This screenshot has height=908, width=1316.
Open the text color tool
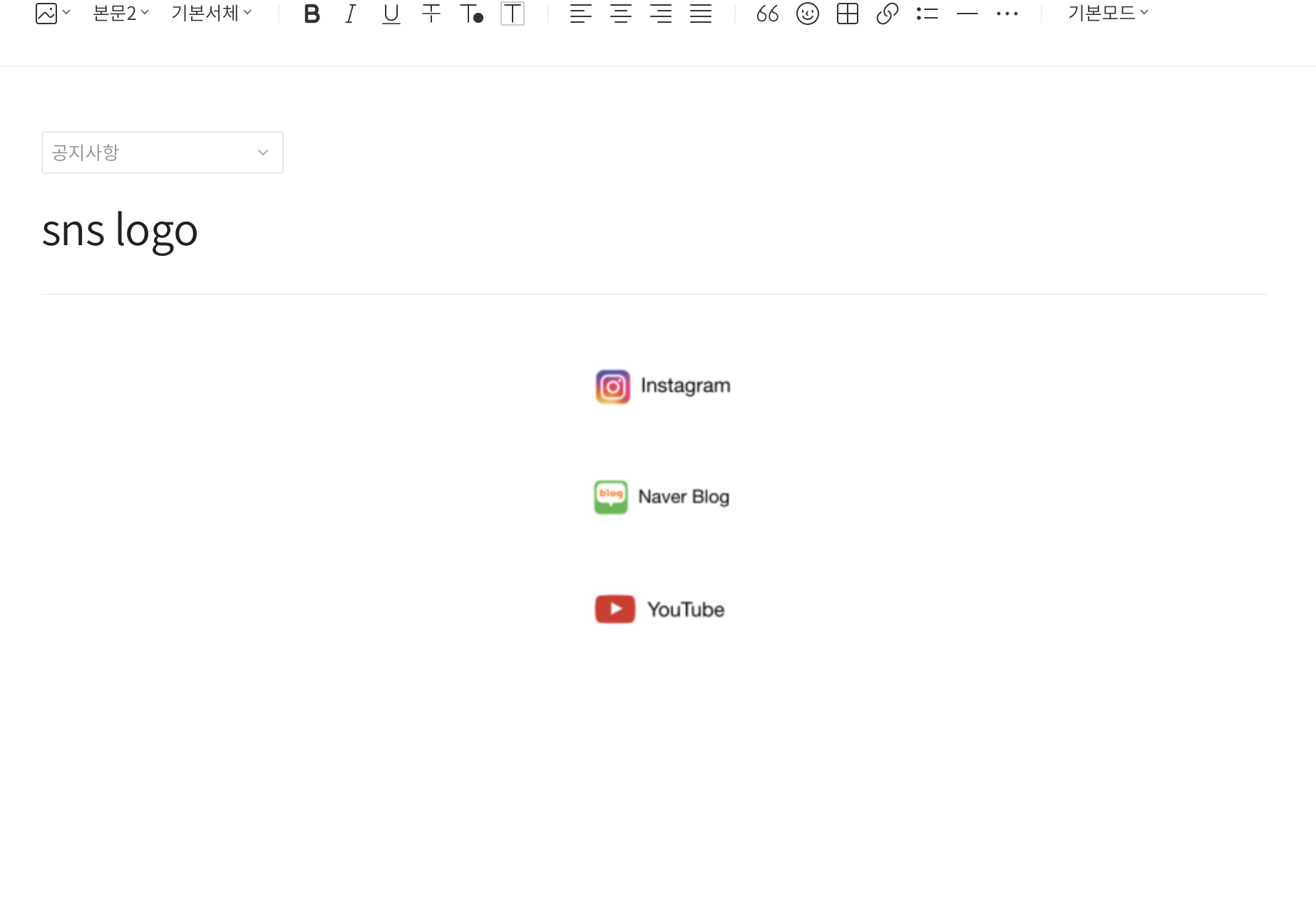471,14
